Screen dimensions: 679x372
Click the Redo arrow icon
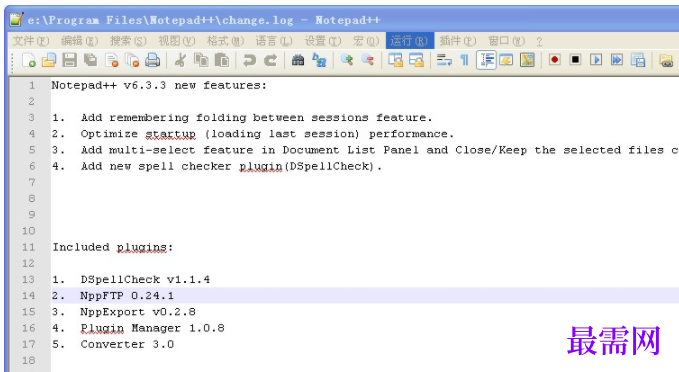[270, 60]
